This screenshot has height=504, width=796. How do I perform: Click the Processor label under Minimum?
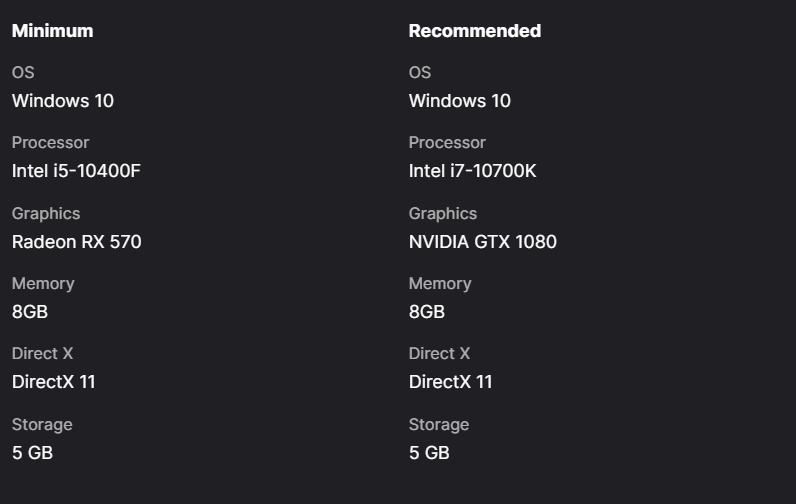pyautogui.click(x=50, y=143)
